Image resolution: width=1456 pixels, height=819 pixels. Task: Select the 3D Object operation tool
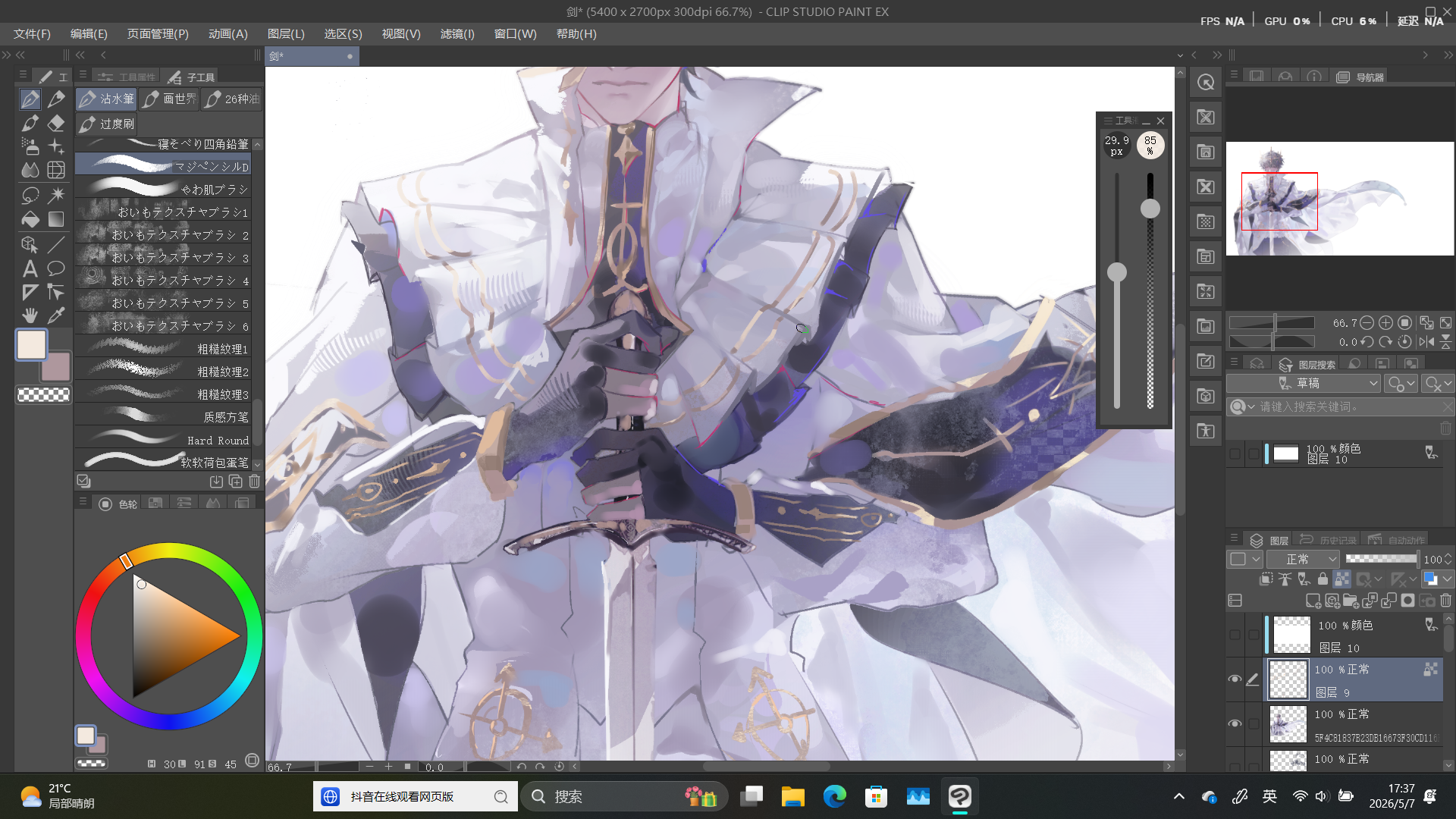click(x=30, y=244)
